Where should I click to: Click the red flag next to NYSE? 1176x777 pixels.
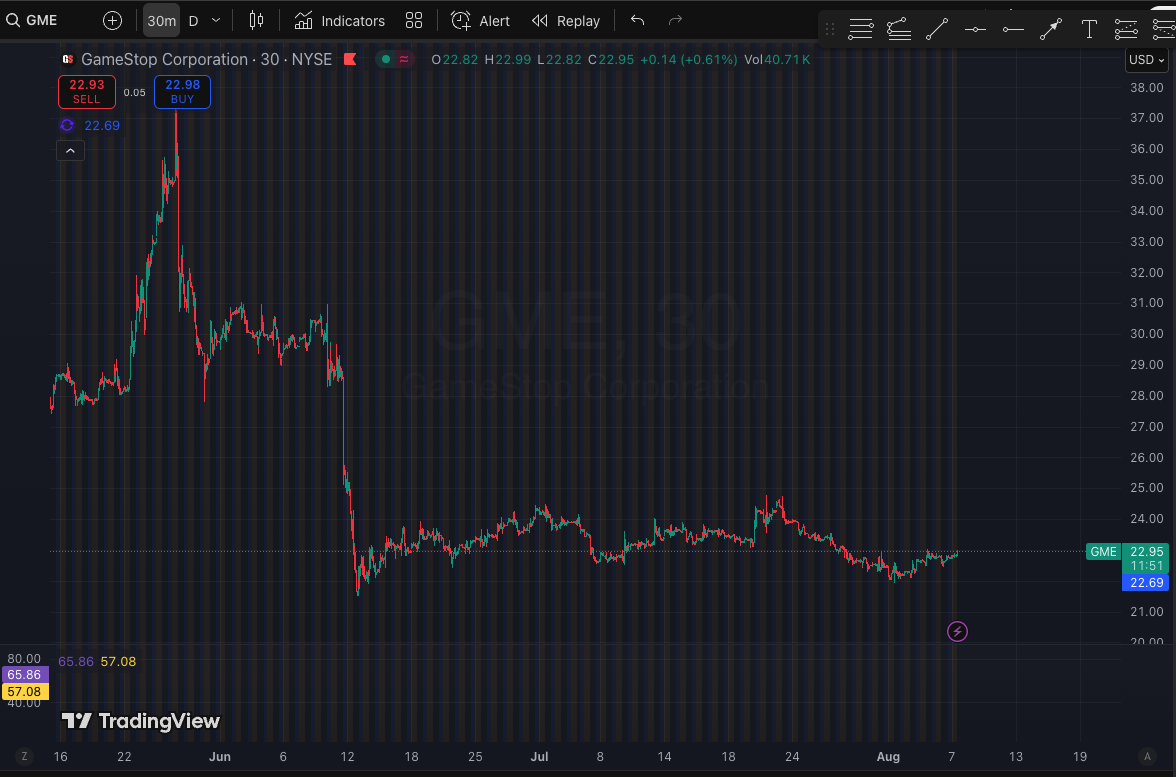(350, 59)
